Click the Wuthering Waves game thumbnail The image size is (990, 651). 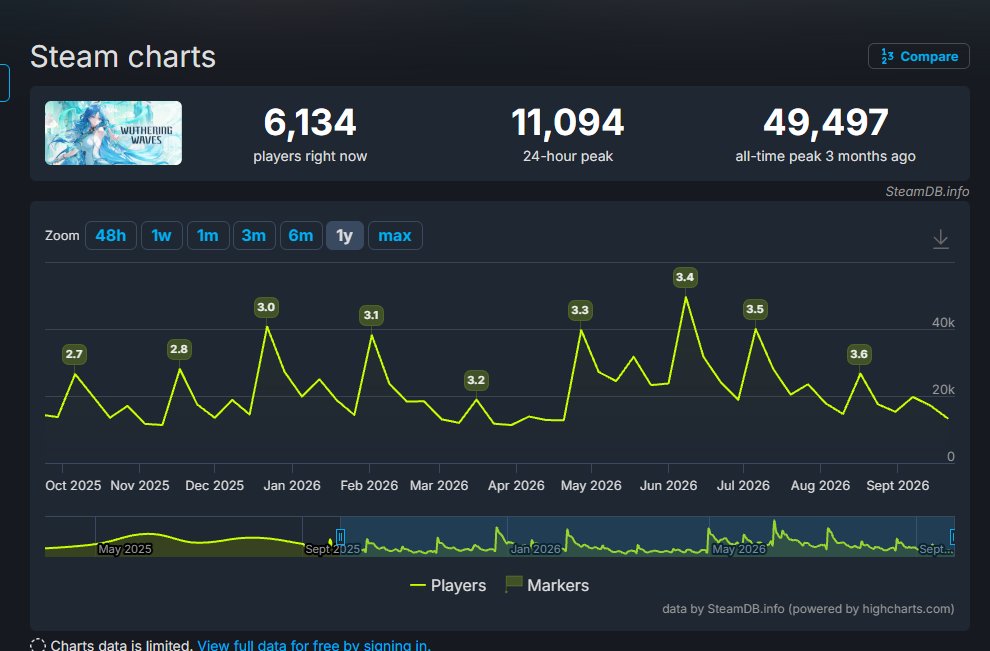(x=114, y=133)
